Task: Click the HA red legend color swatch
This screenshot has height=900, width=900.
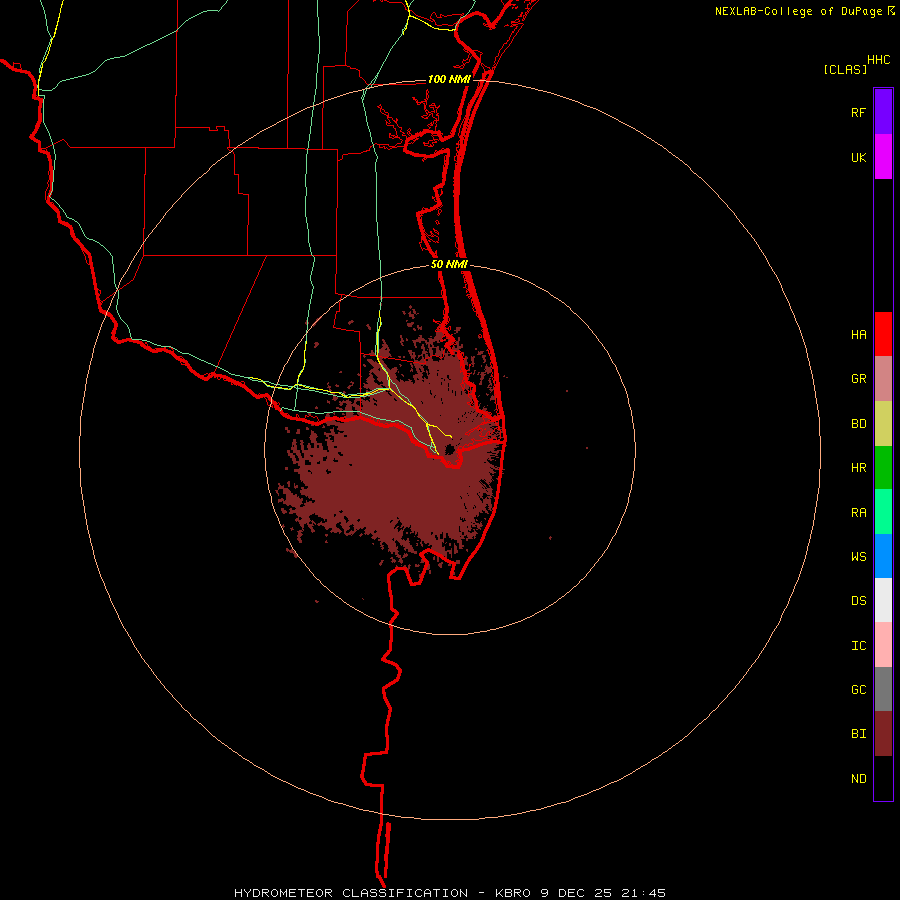Action: click(883, 334)
